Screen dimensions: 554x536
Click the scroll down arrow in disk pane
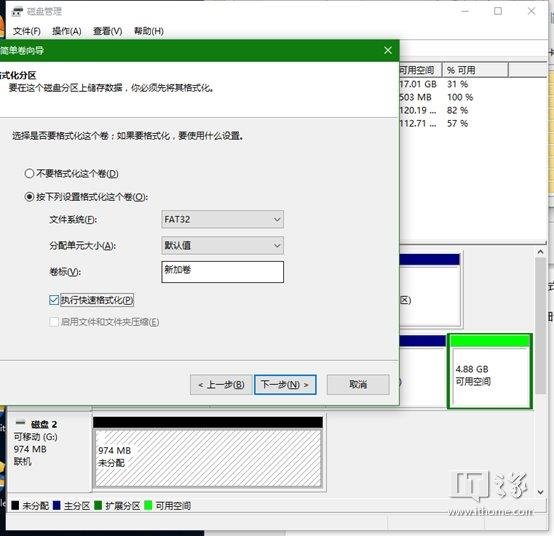(x=540, y=492)
